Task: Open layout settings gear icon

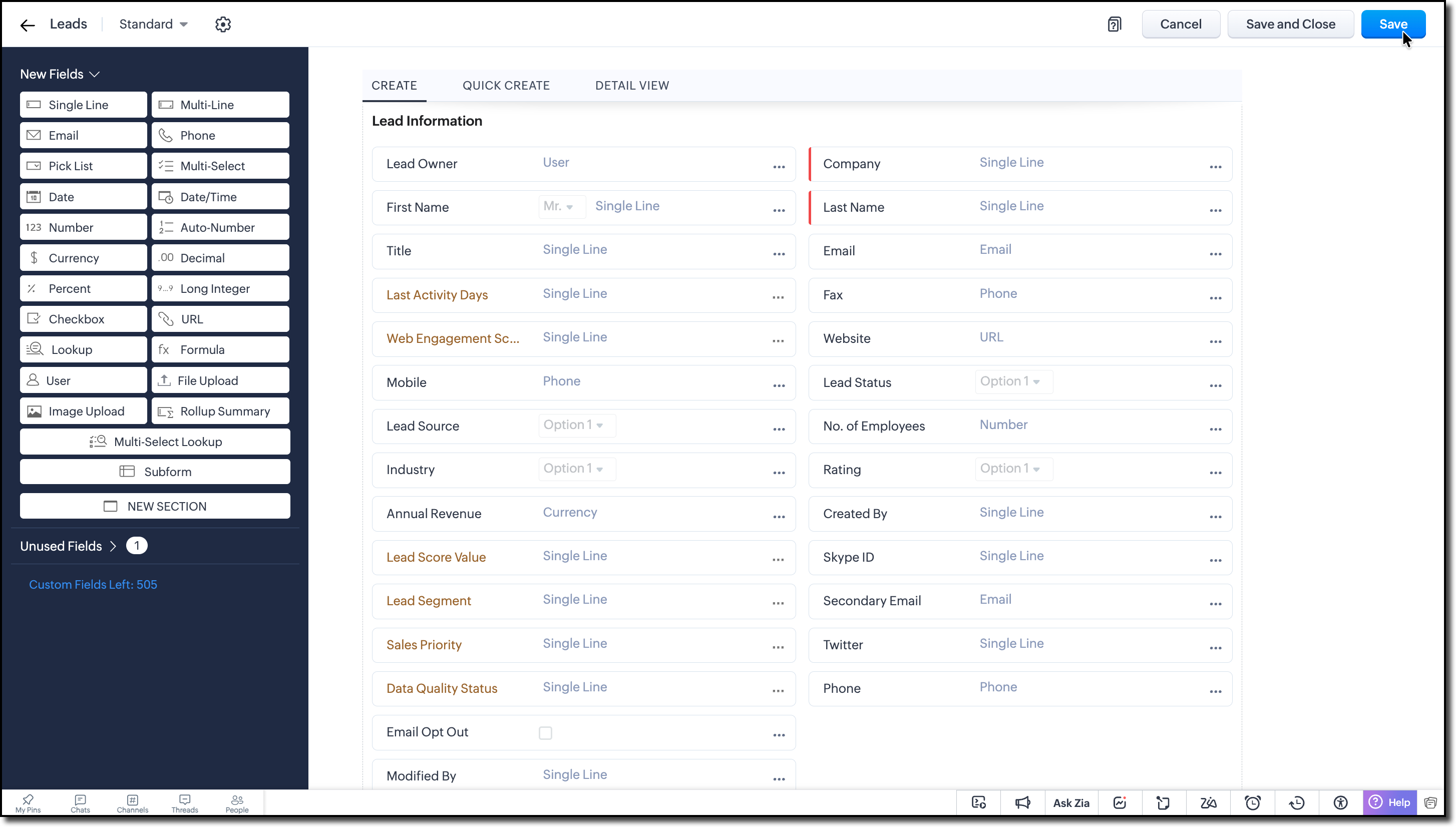Action: point(223,25)
